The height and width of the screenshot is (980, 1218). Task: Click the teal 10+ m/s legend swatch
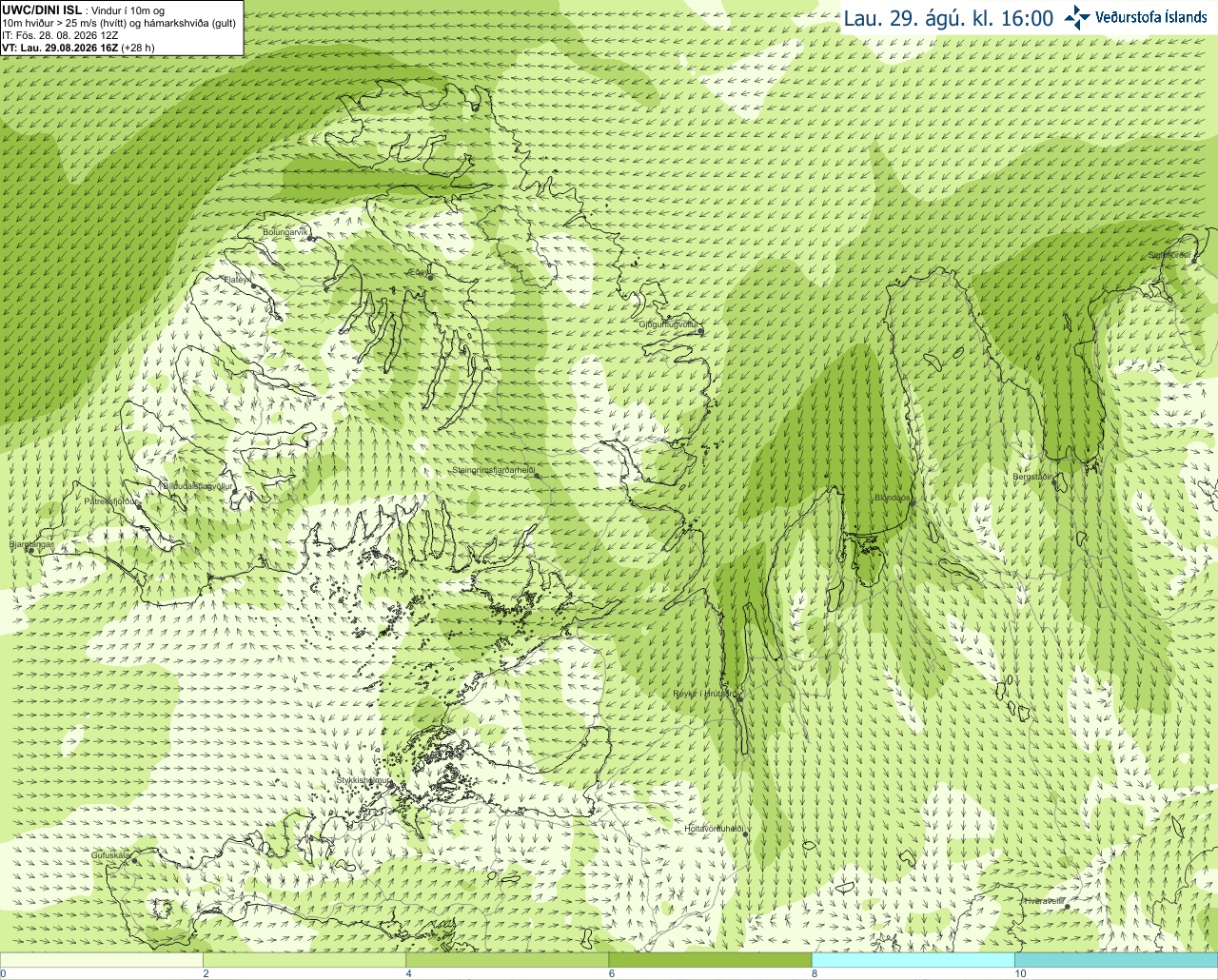[1116, 960]
